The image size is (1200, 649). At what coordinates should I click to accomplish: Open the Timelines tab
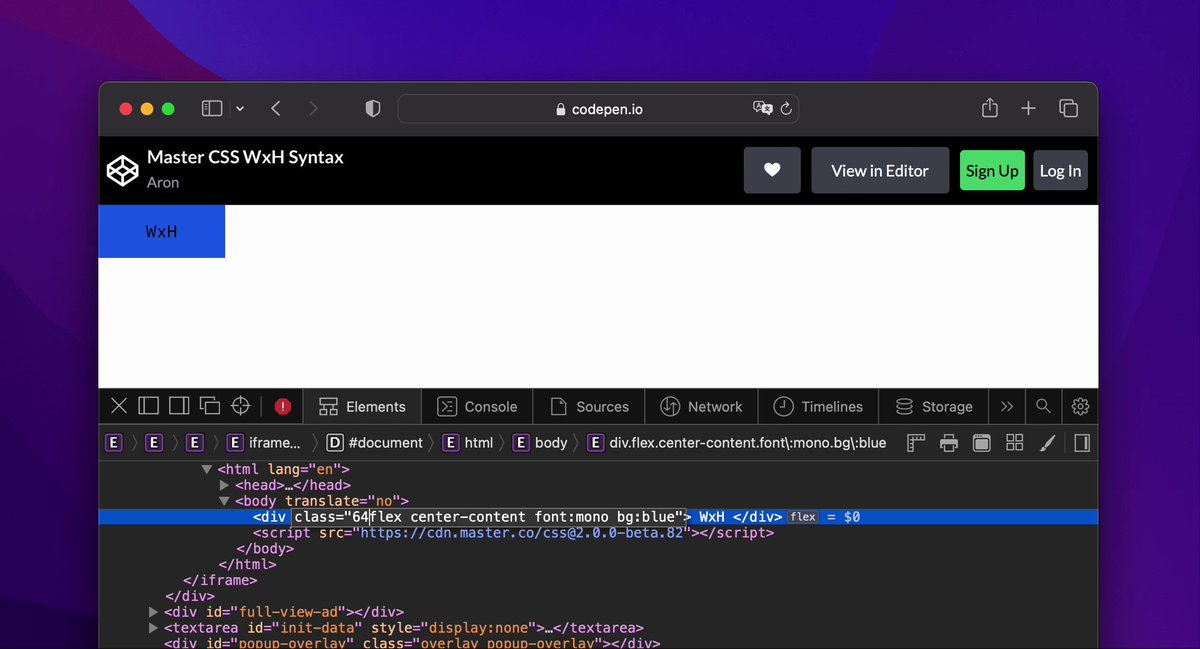(818, 407)
